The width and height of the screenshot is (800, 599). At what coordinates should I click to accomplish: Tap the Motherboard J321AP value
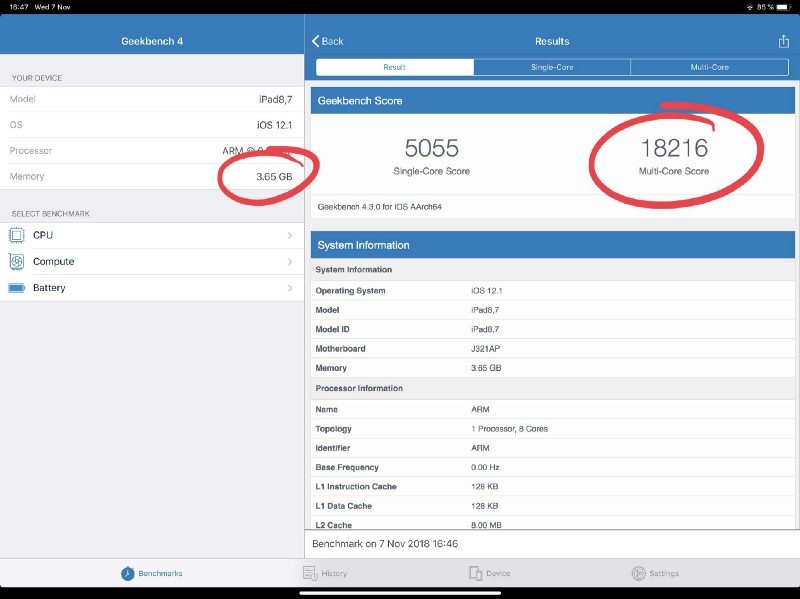click(x=485, y=348)
